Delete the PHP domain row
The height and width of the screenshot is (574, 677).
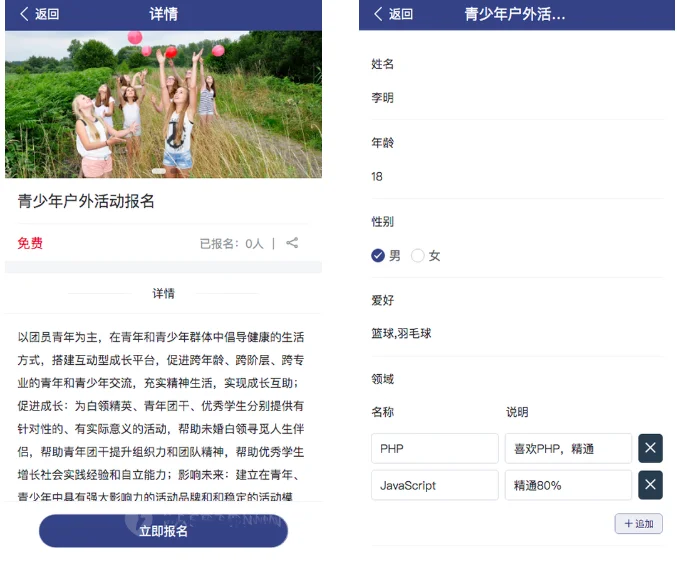650,448
